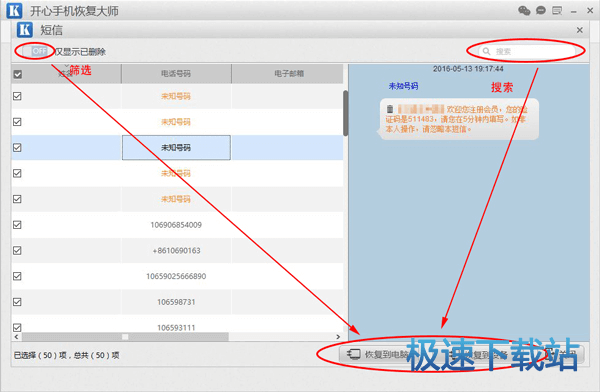Click the blue 未知号码 sender link
Screen dimensions: 600x392
[403, 86]
